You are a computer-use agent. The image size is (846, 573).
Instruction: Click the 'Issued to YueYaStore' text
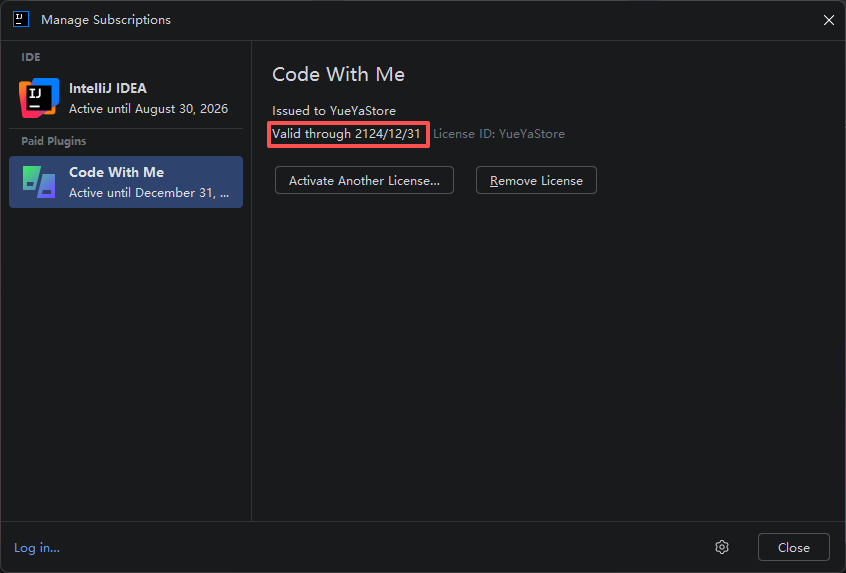334,111
